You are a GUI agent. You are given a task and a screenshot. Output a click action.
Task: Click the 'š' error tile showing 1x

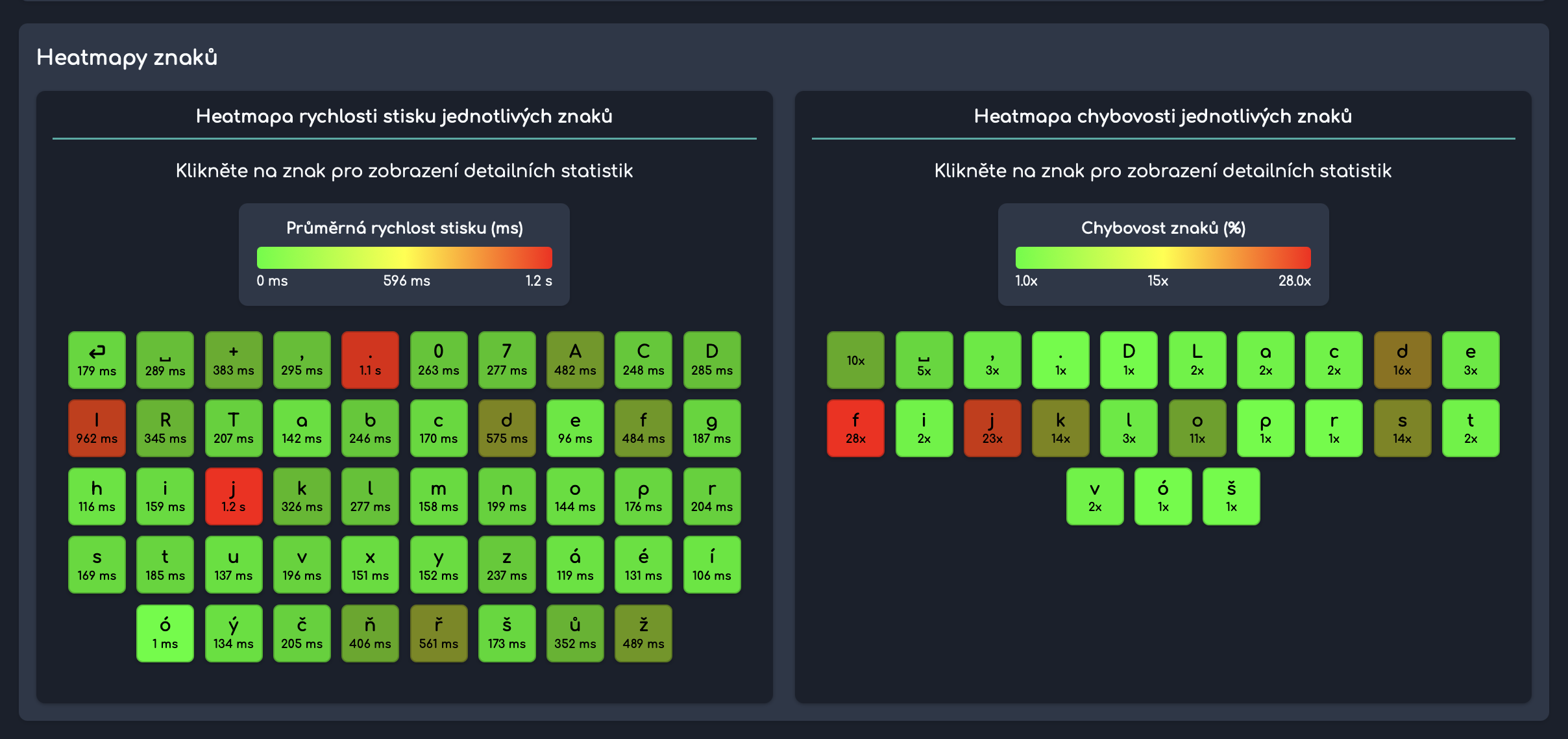pos(1231,496)
